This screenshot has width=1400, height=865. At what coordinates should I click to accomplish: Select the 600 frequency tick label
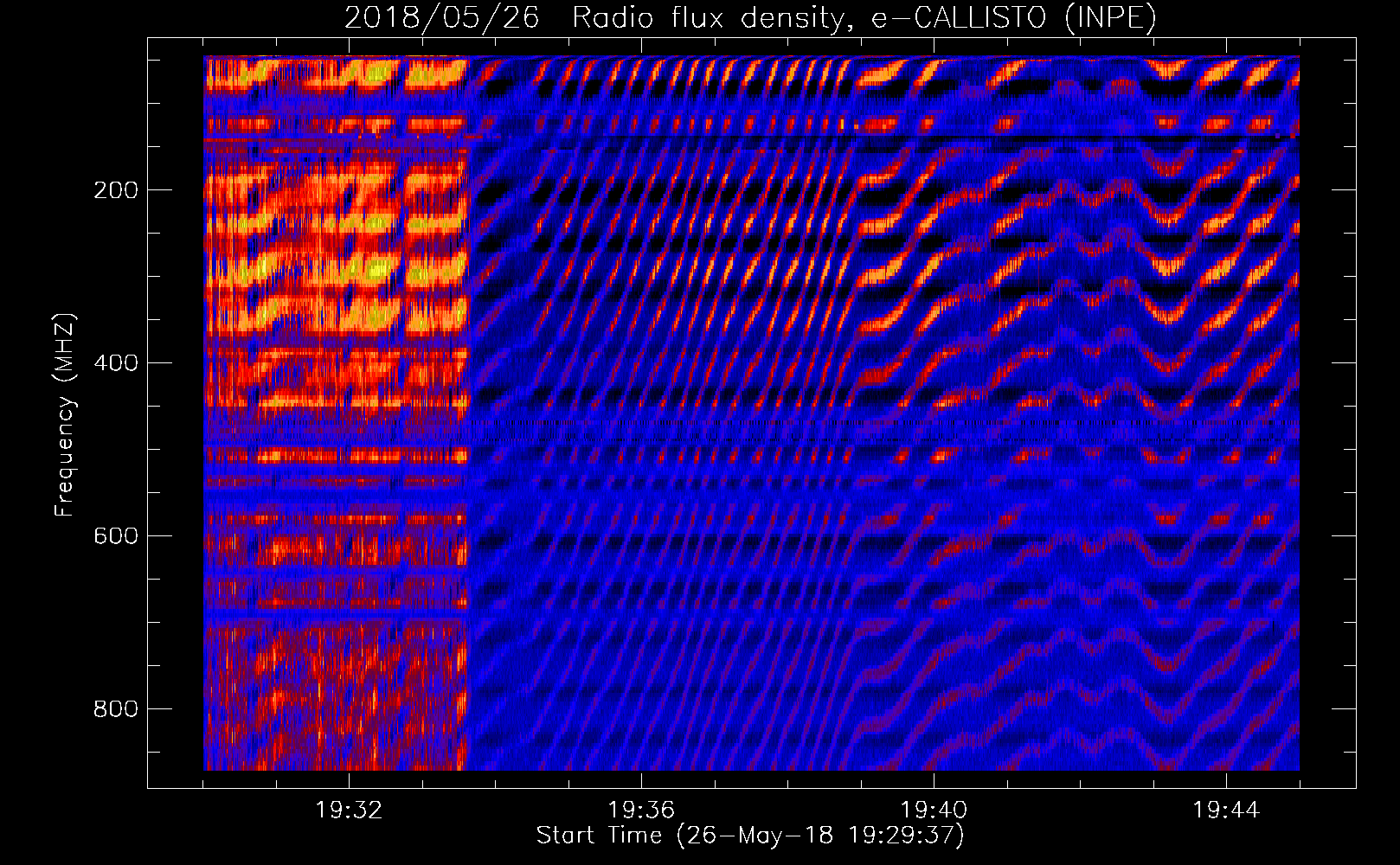click(116, 536)
